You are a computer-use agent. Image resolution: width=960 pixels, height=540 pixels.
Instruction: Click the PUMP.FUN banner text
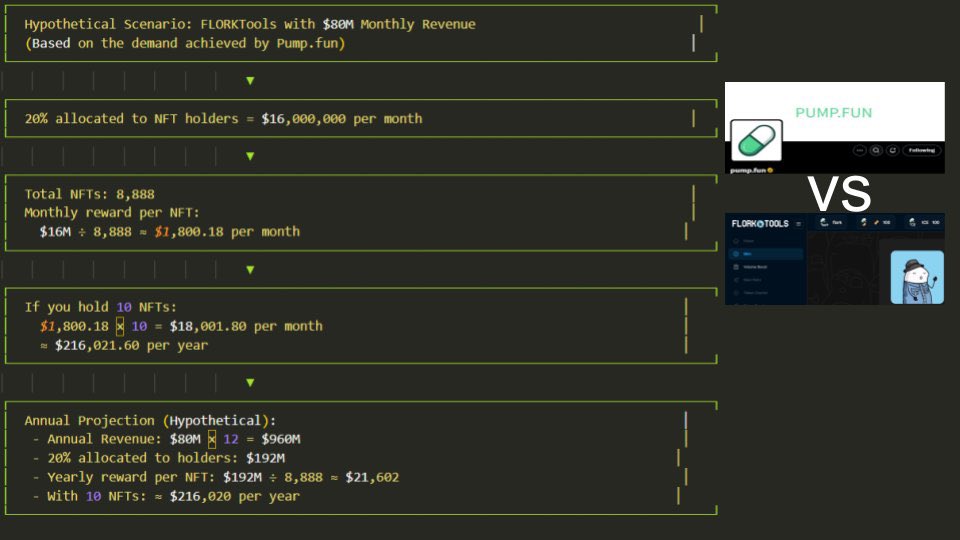click(x=833, y=113)
